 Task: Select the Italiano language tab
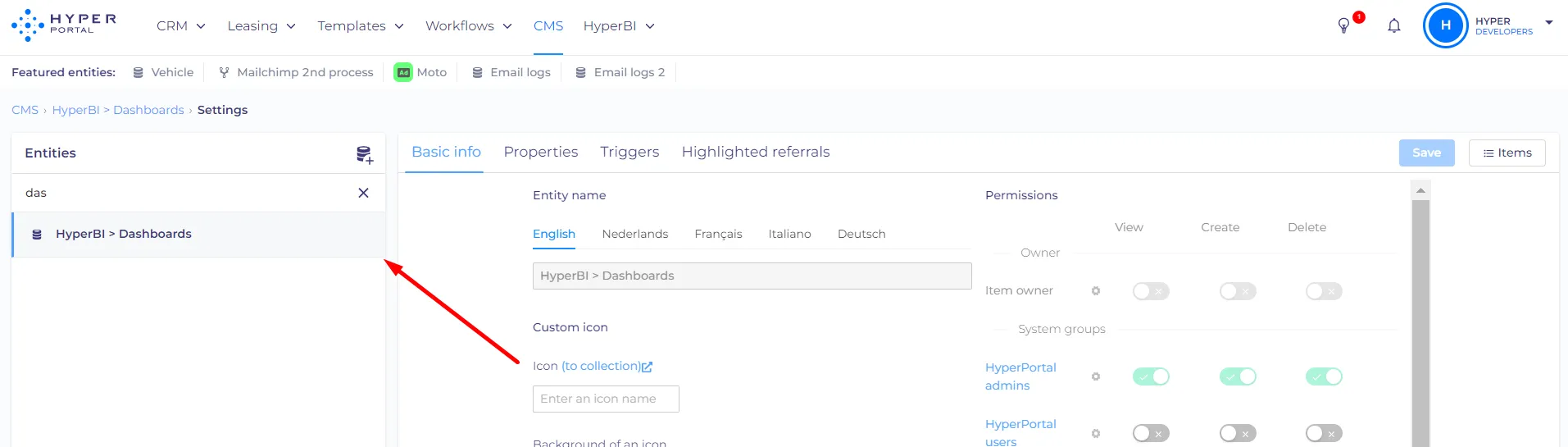[790, 235]
